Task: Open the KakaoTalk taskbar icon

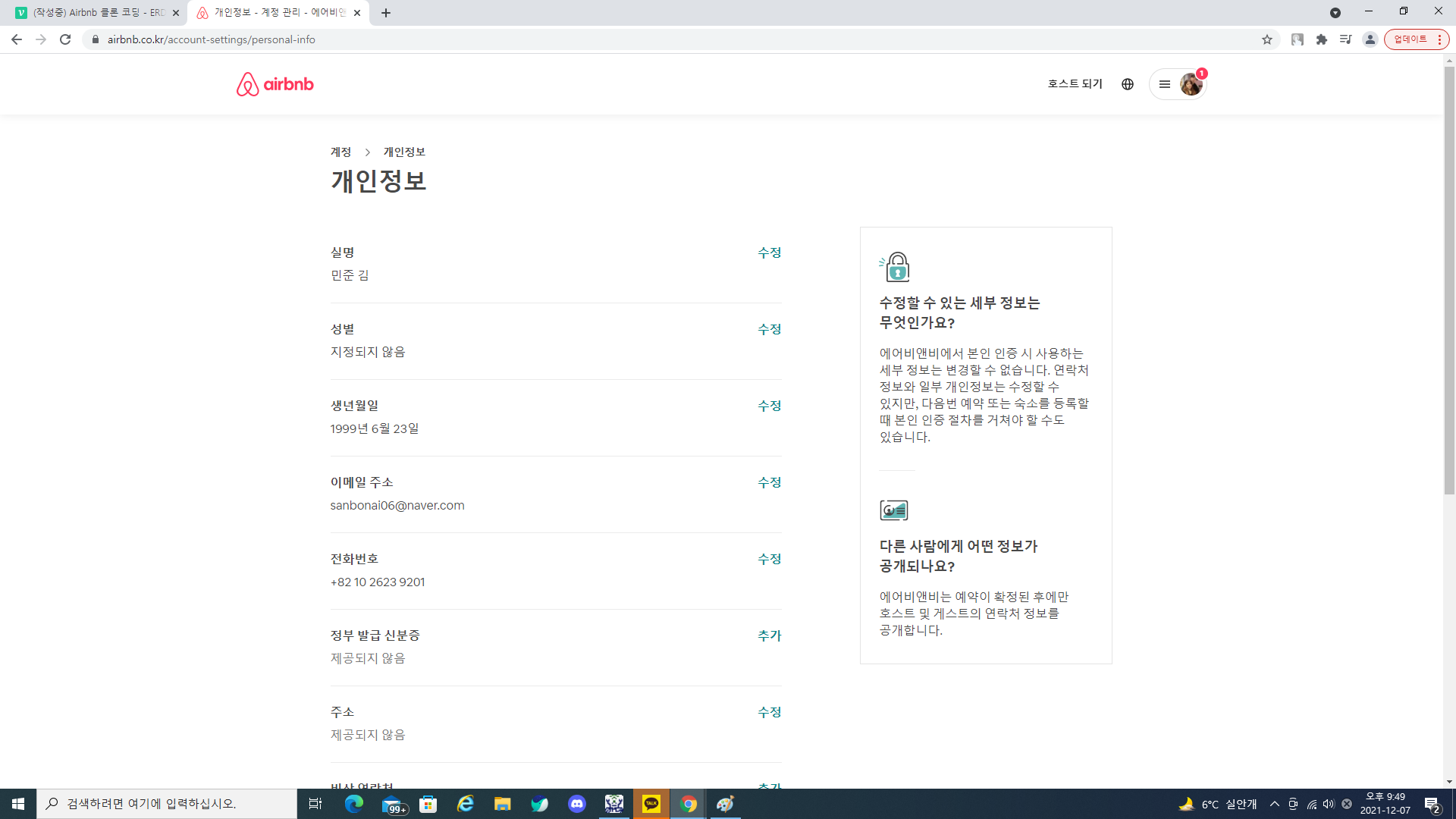Action: pyautogui.click(x=651, y=804)
